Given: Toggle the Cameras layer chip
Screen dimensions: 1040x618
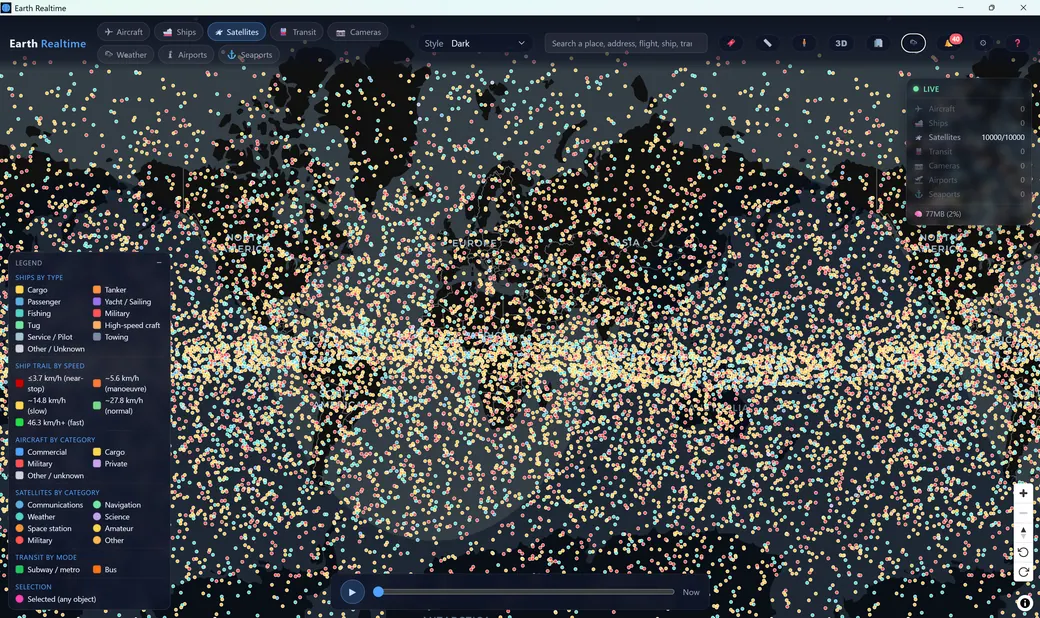Looking at the screenshot, I should [358, 32].
